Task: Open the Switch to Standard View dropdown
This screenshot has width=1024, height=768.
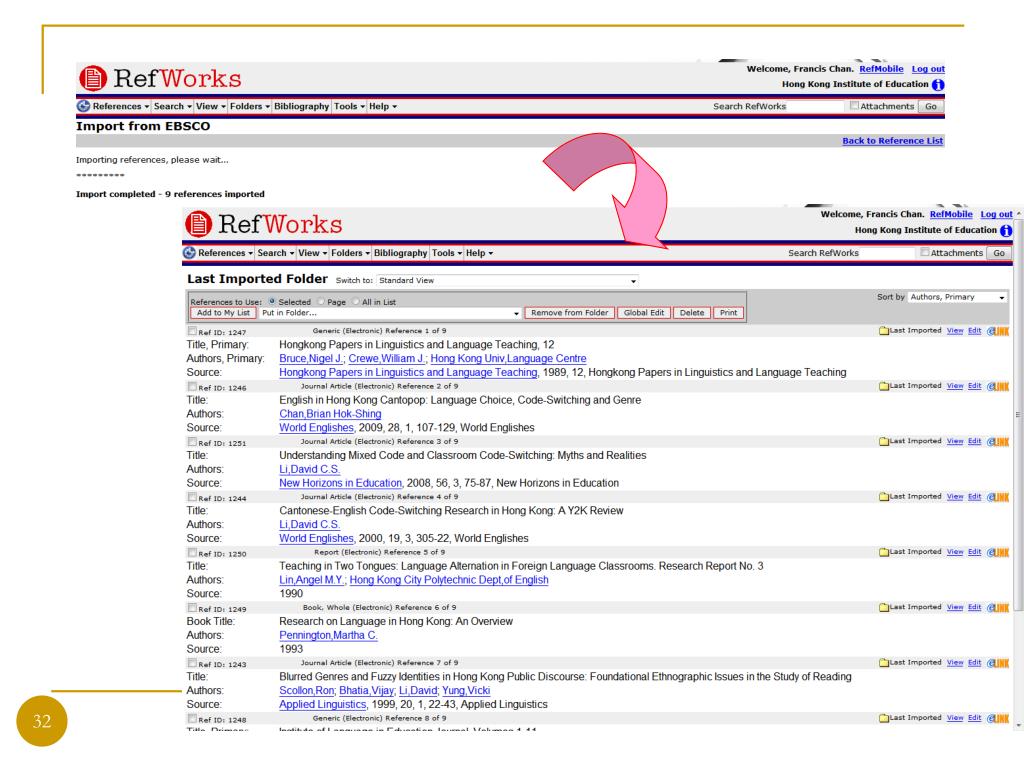Action: (507, 281)
